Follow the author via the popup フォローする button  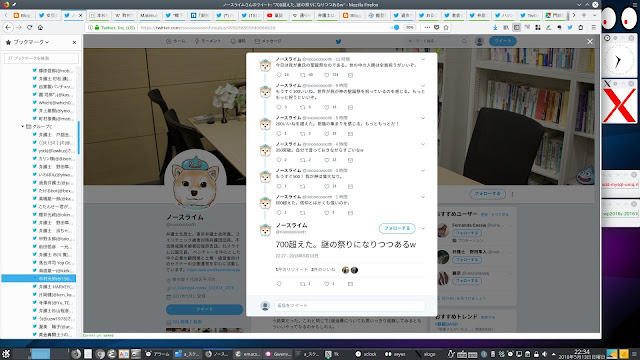pos(397,228)
